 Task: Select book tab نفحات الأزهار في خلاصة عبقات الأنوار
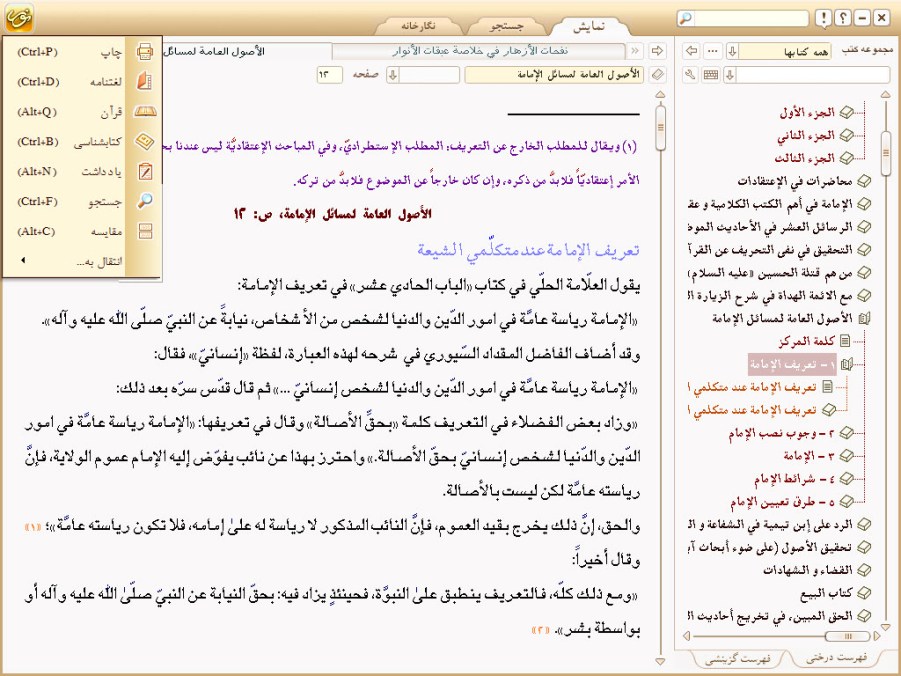[x=479, y=51]
